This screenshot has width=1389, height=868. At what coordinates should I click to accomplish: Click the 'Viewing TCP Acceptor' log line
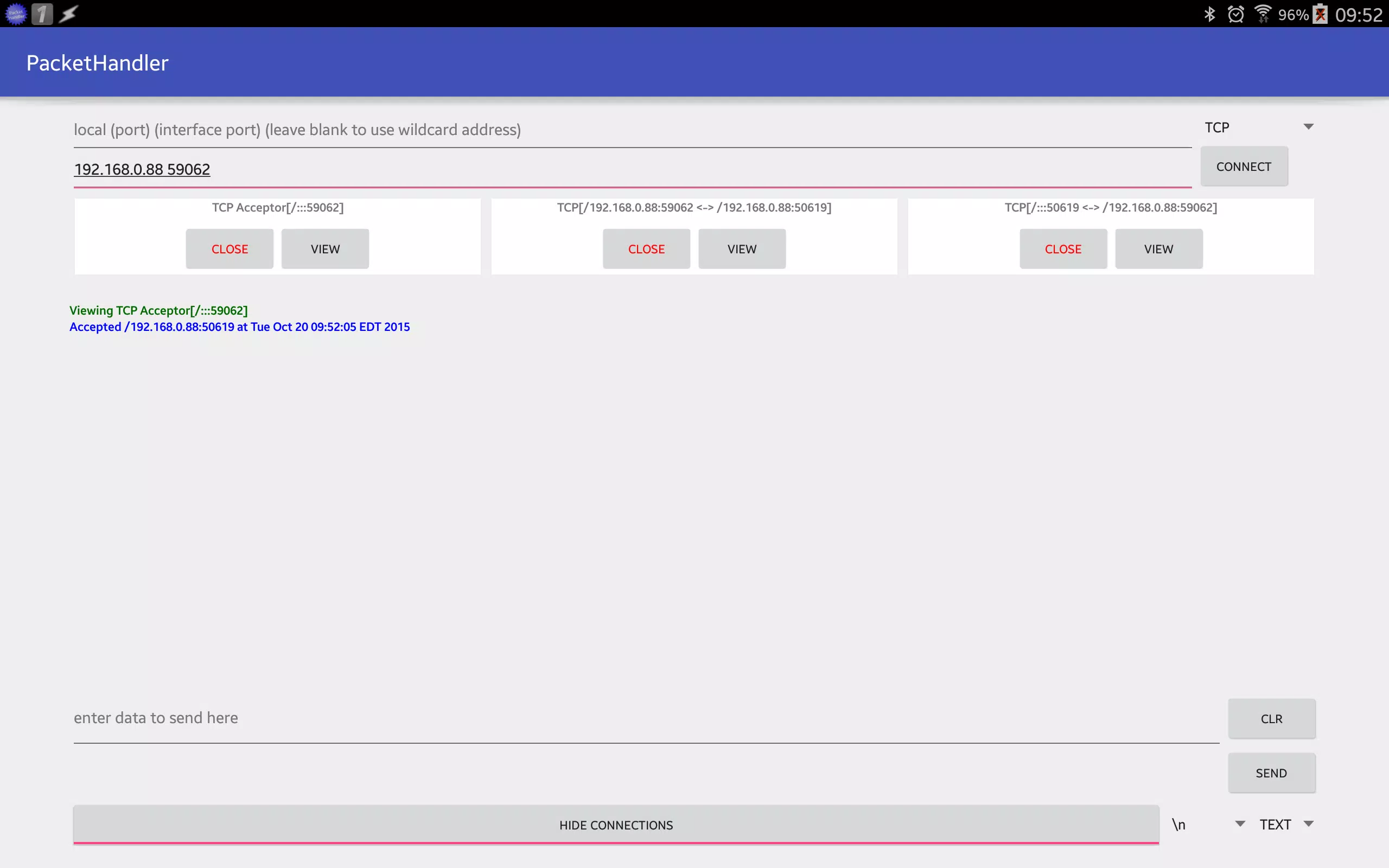[158, 310]
